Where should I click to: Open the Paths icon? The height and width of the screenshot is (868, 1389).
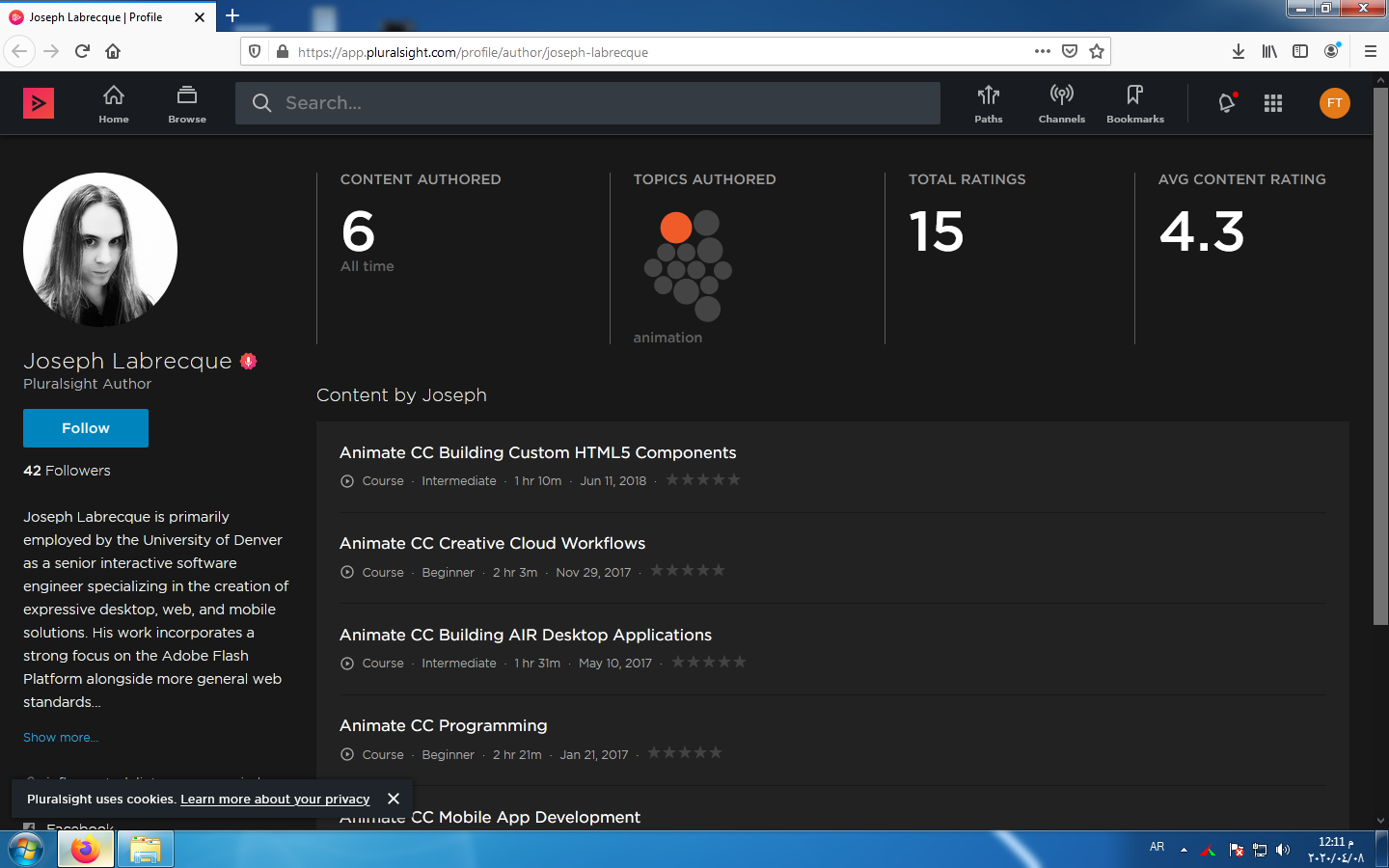click(989, 104)
